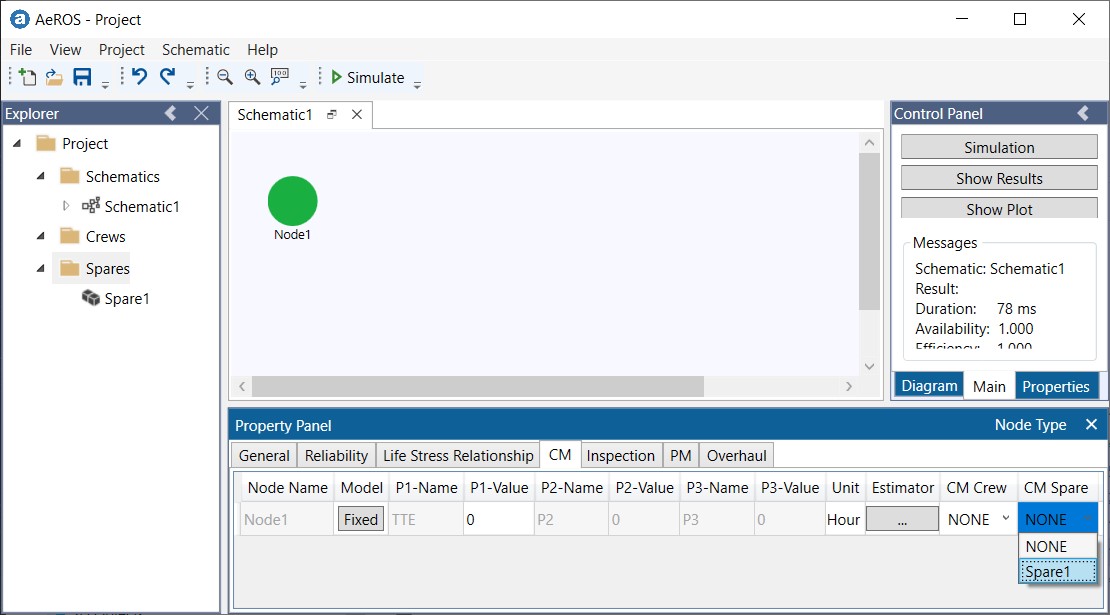Expand the Schematic1 tree node
The height and width of the screenshot is (615, 1110).
tap(67, 207)
